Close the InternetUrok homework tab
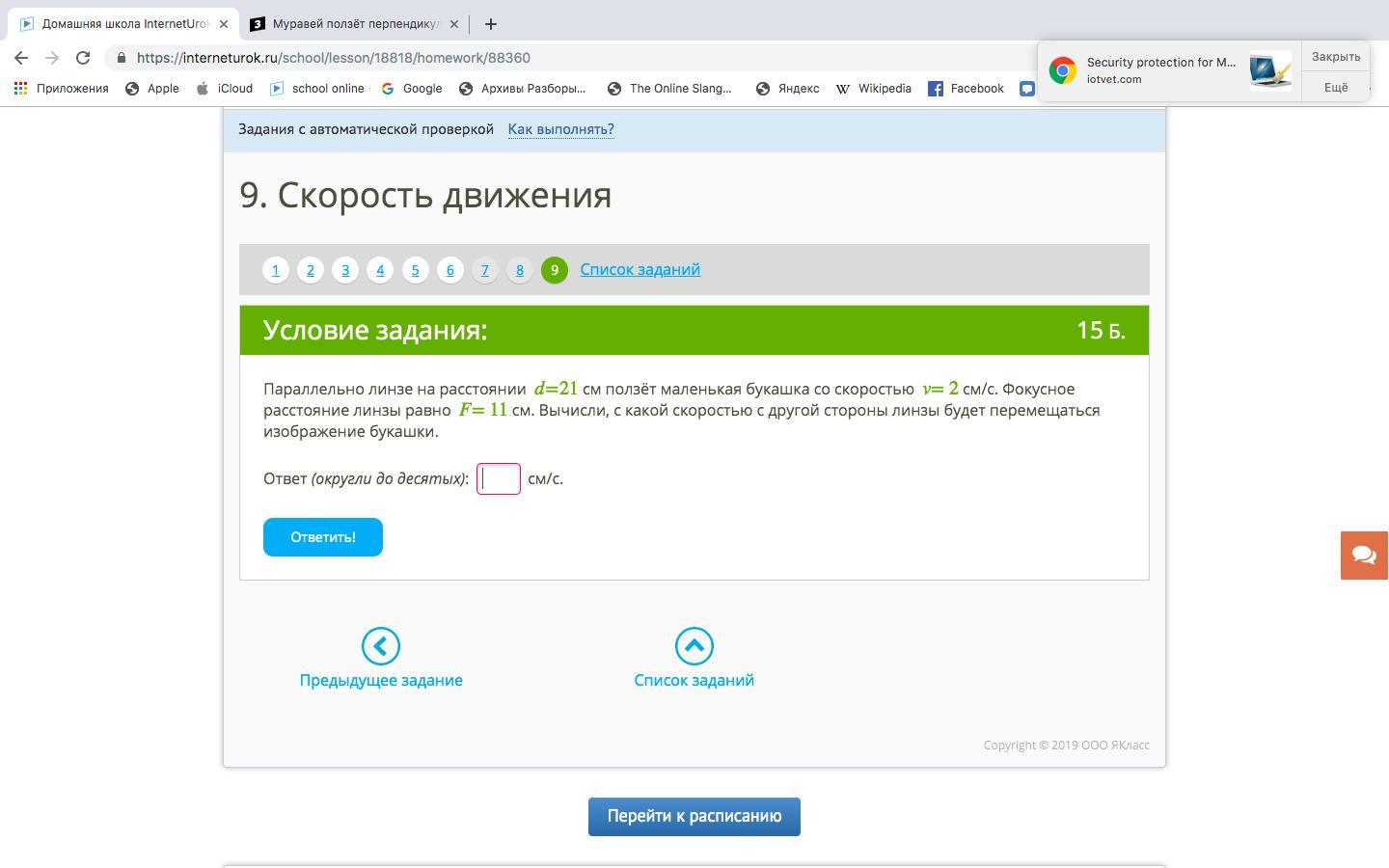The height and width of the screenshot is (868, 1389). click(224, 24)
